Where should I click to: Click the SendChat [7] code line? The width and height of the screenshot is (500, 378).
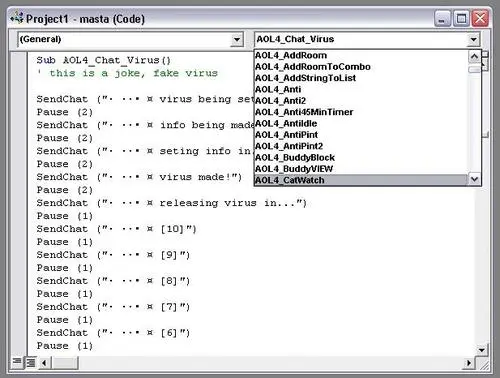point(113,307)
